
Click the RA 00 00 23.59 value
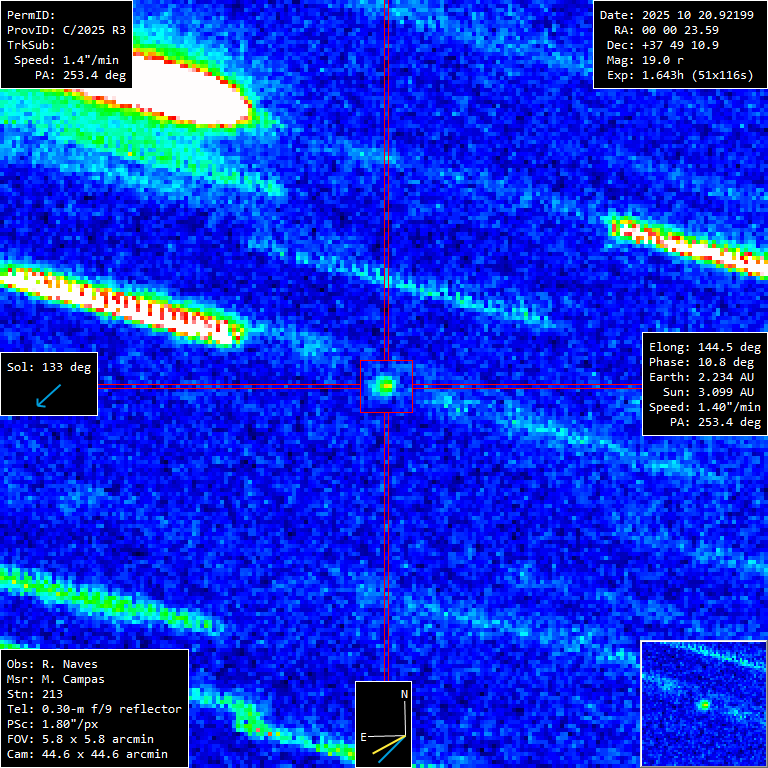680,31
